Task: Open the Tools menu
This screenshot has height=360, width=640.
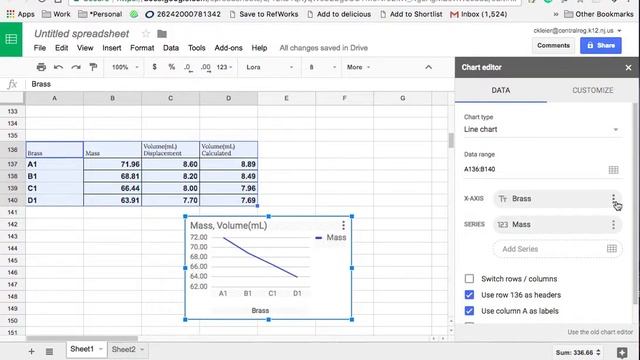Action: pyautogui.click(x=196, y=48)
